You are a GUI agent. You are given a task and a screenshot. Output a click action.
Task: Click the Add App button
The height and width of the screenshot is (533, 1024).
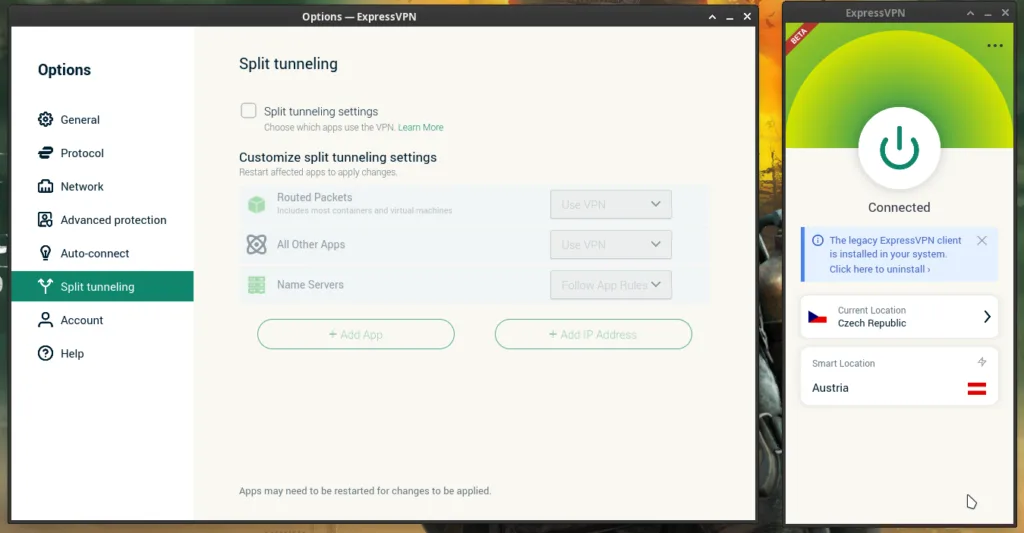[356, 335]
